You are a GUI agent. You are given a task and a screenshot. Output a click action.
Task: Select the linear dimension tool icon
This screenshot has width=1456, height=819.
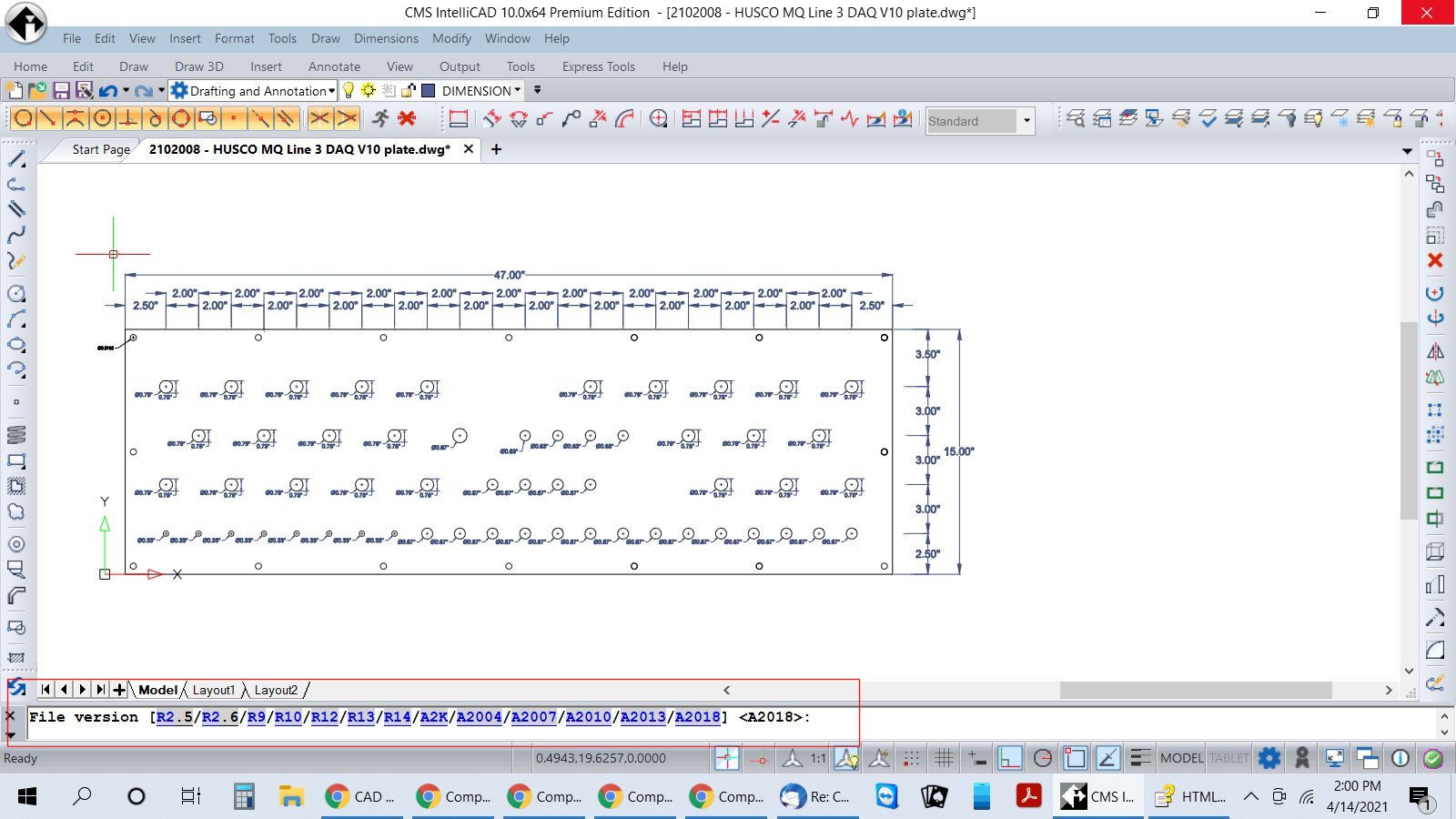pyautogui.click(x=459, y=118)
